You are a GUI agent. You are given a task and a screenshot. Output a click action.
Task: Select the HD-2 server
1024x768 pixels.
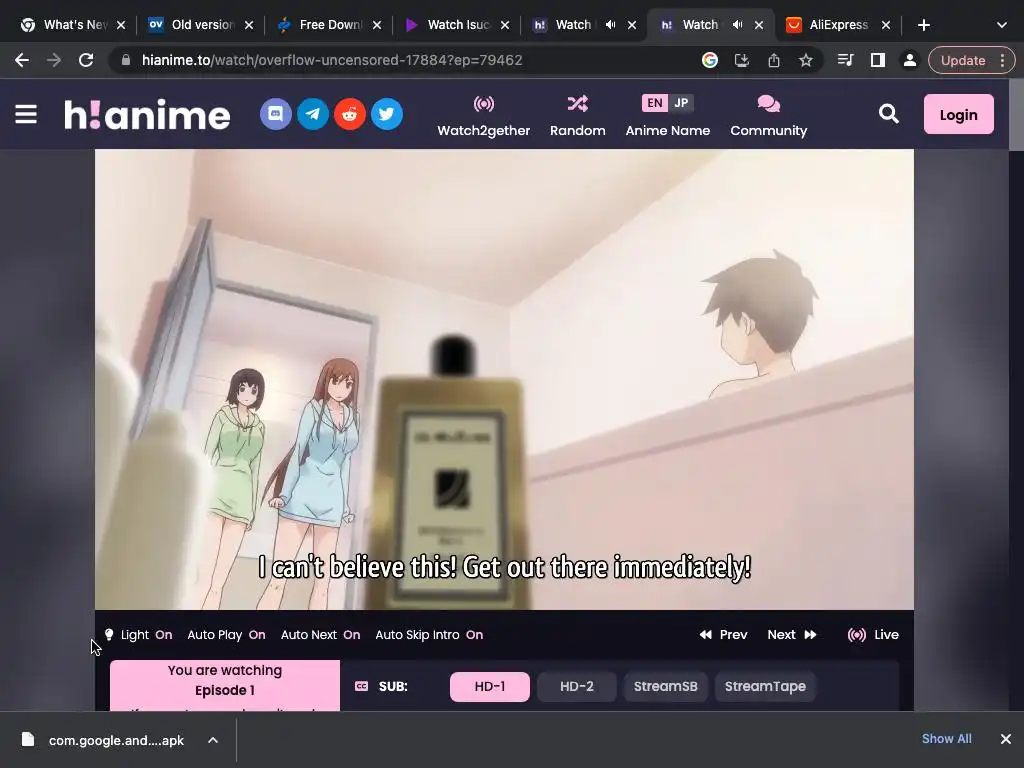[x=577, y=686]
